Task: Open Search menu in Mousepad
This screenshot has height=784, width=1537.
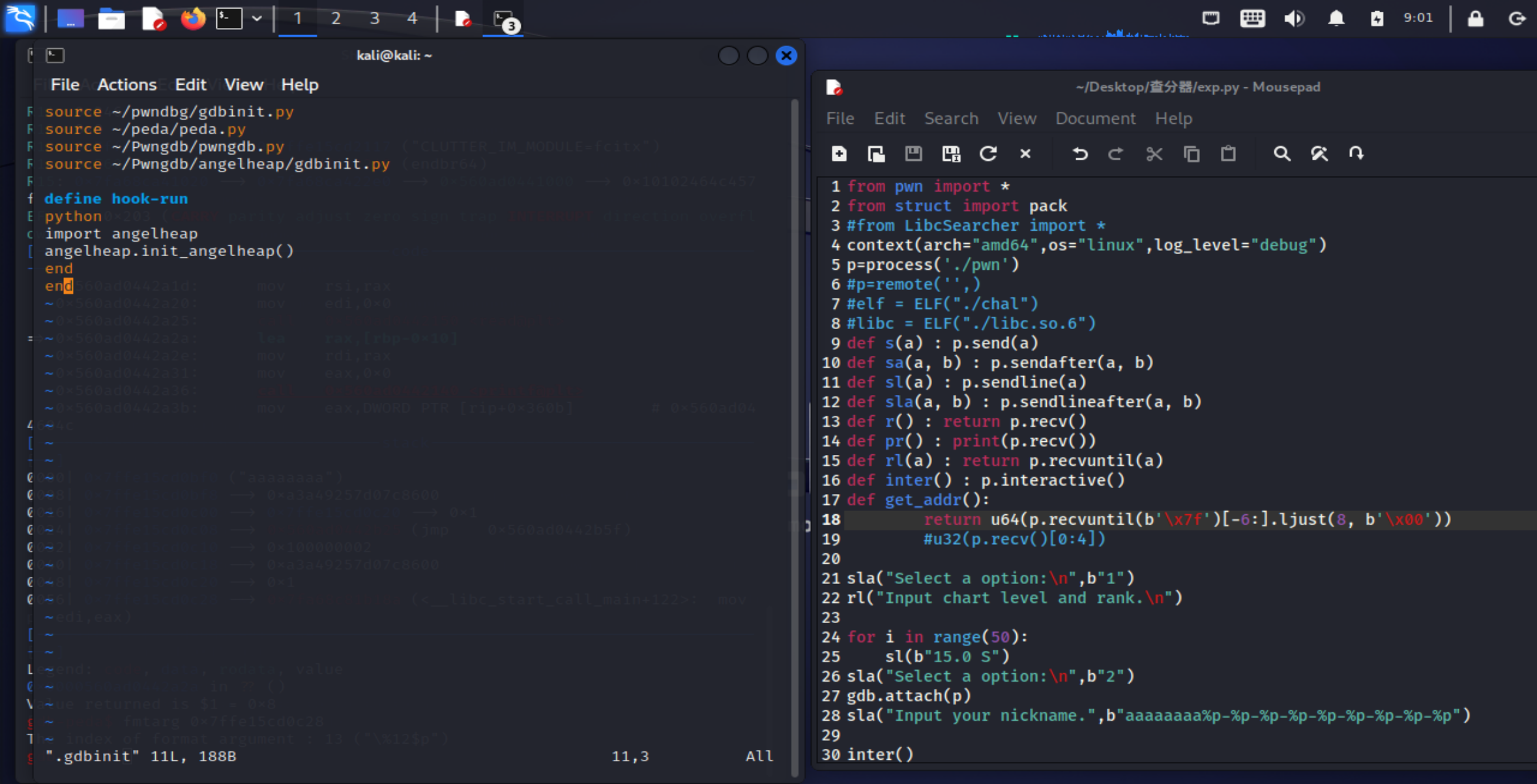Action: [x=951, y=119]
